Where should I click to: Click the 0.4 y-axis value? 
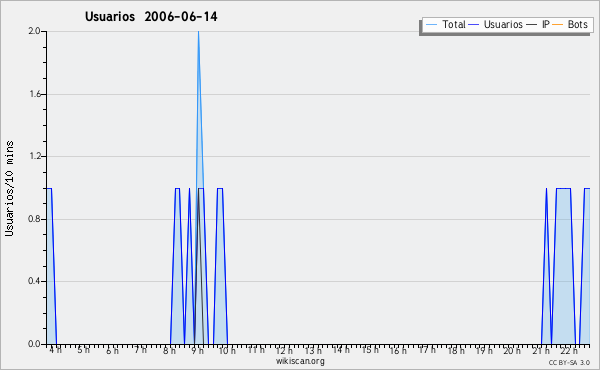point(34,281)
